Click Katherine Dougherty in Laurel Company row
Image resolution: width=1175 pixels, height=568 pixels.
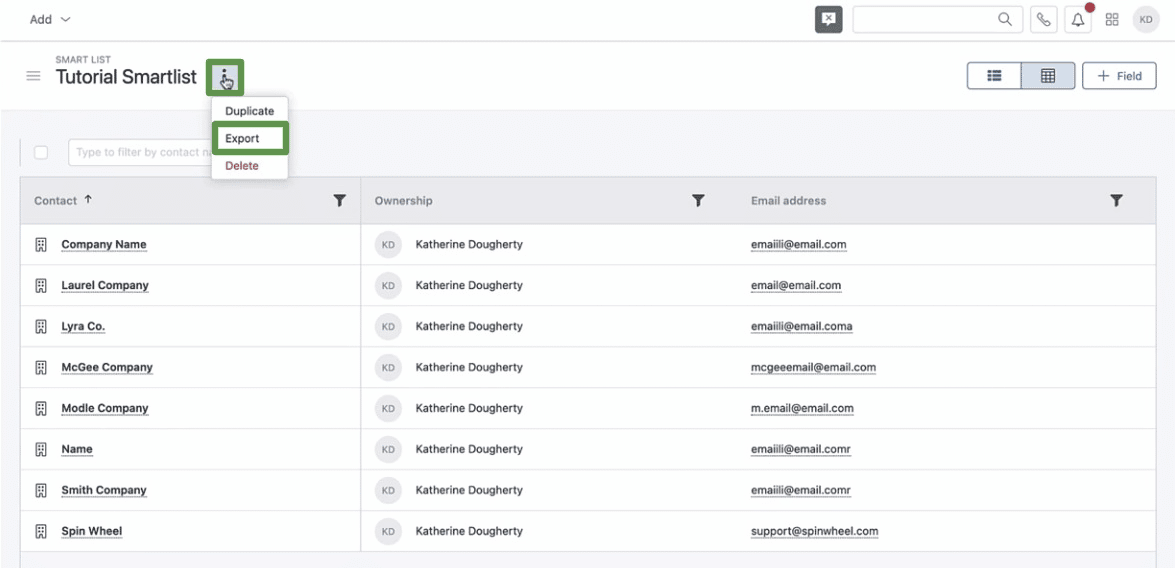(469, 285)
